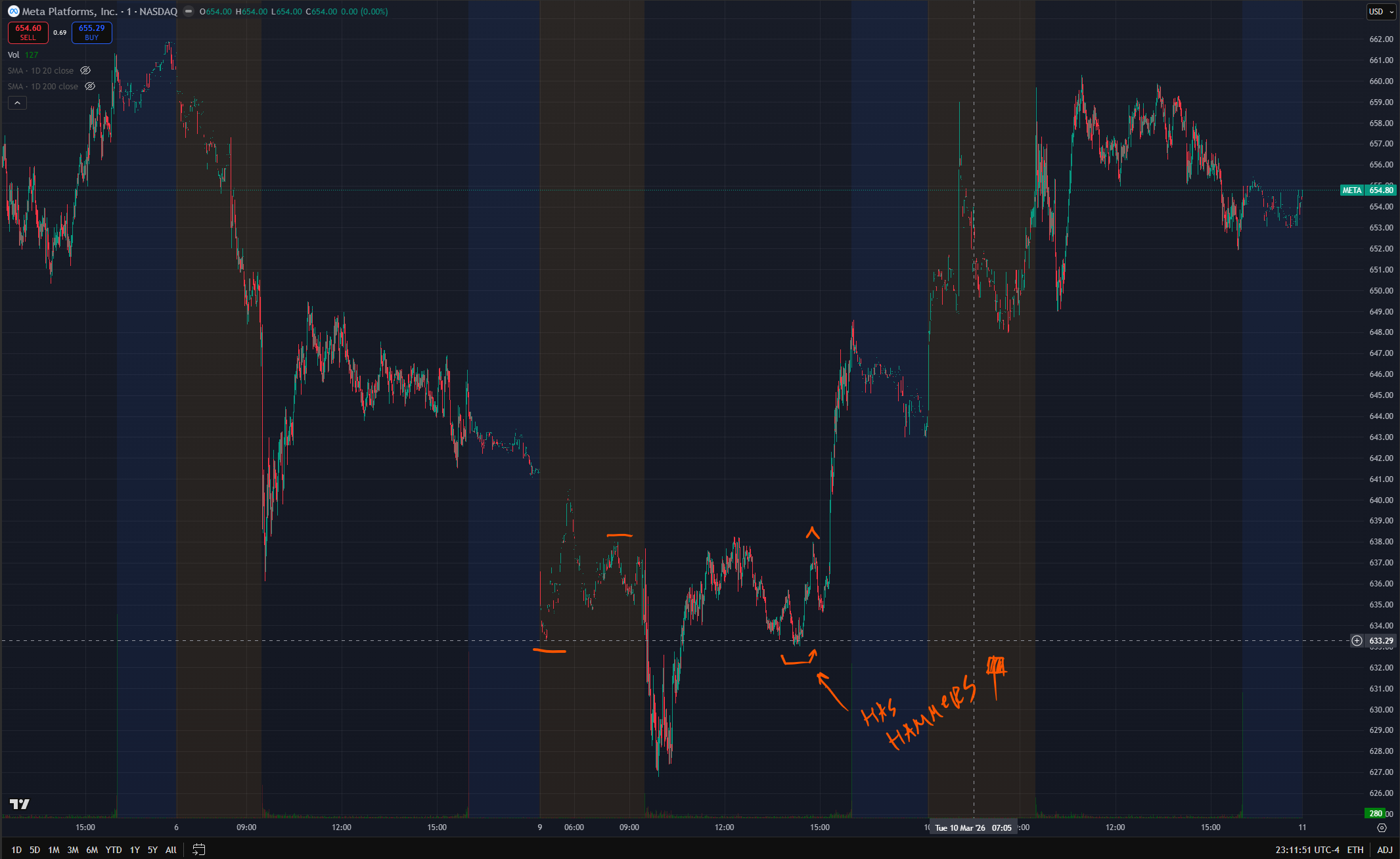Show the SMA 1D 200 close indicator
Viewport: 1400px width, 859px height.
pyautogui.click(x=90, y=86)
